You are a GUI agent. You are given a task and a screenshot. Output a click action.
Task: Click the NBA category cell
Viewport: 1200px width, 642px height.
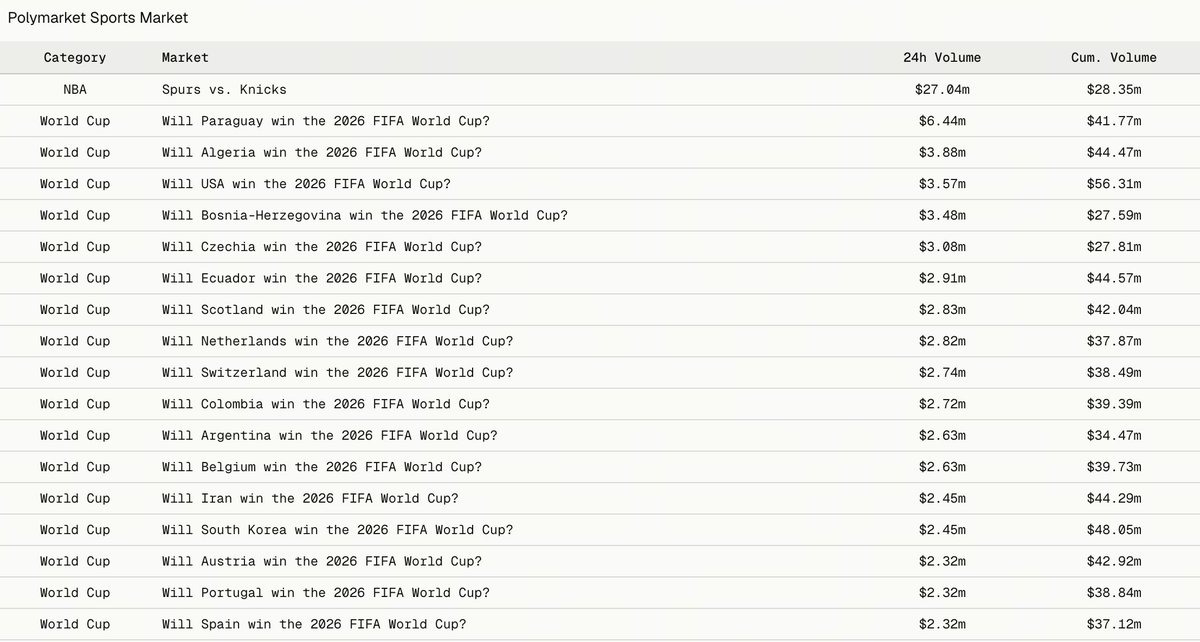coord(75,89)
